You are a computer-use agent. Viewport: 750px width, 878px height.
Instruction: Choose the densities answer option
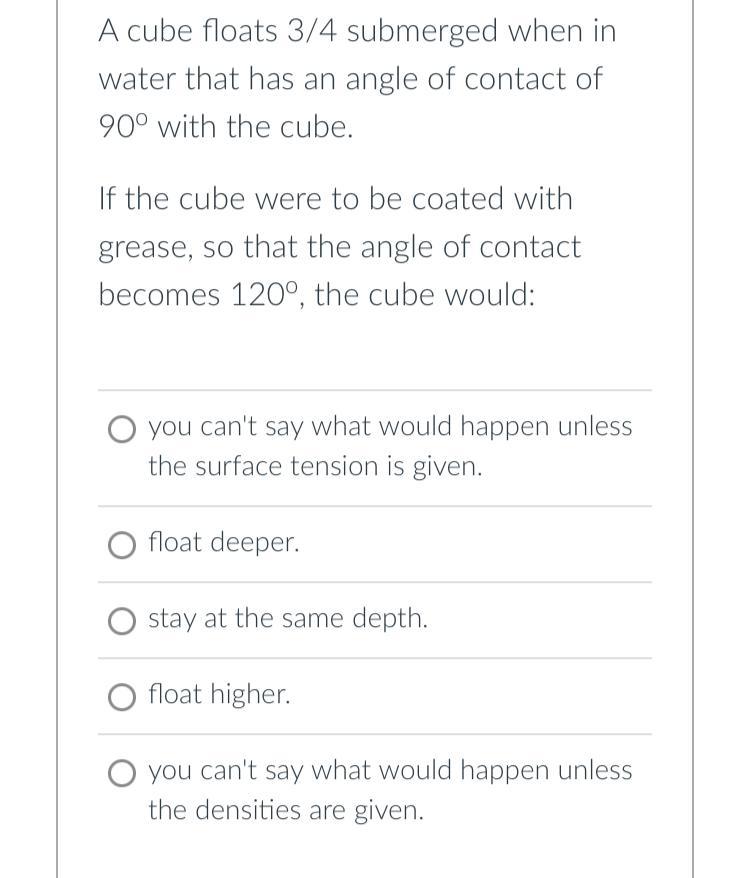click(122, 772)
